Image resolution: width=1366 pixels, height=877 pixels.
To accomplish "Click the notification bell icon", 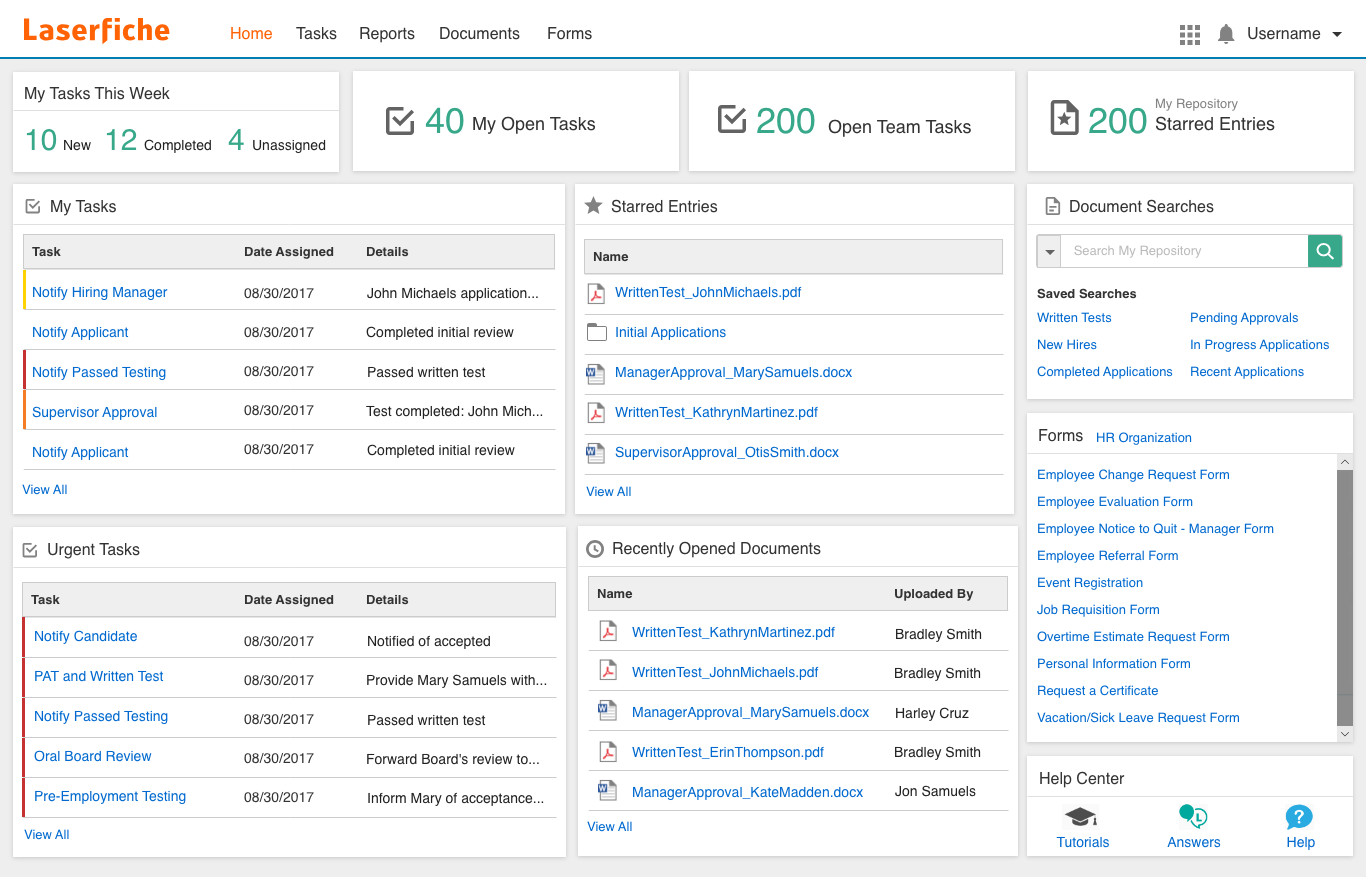I will coord(1225,33).
